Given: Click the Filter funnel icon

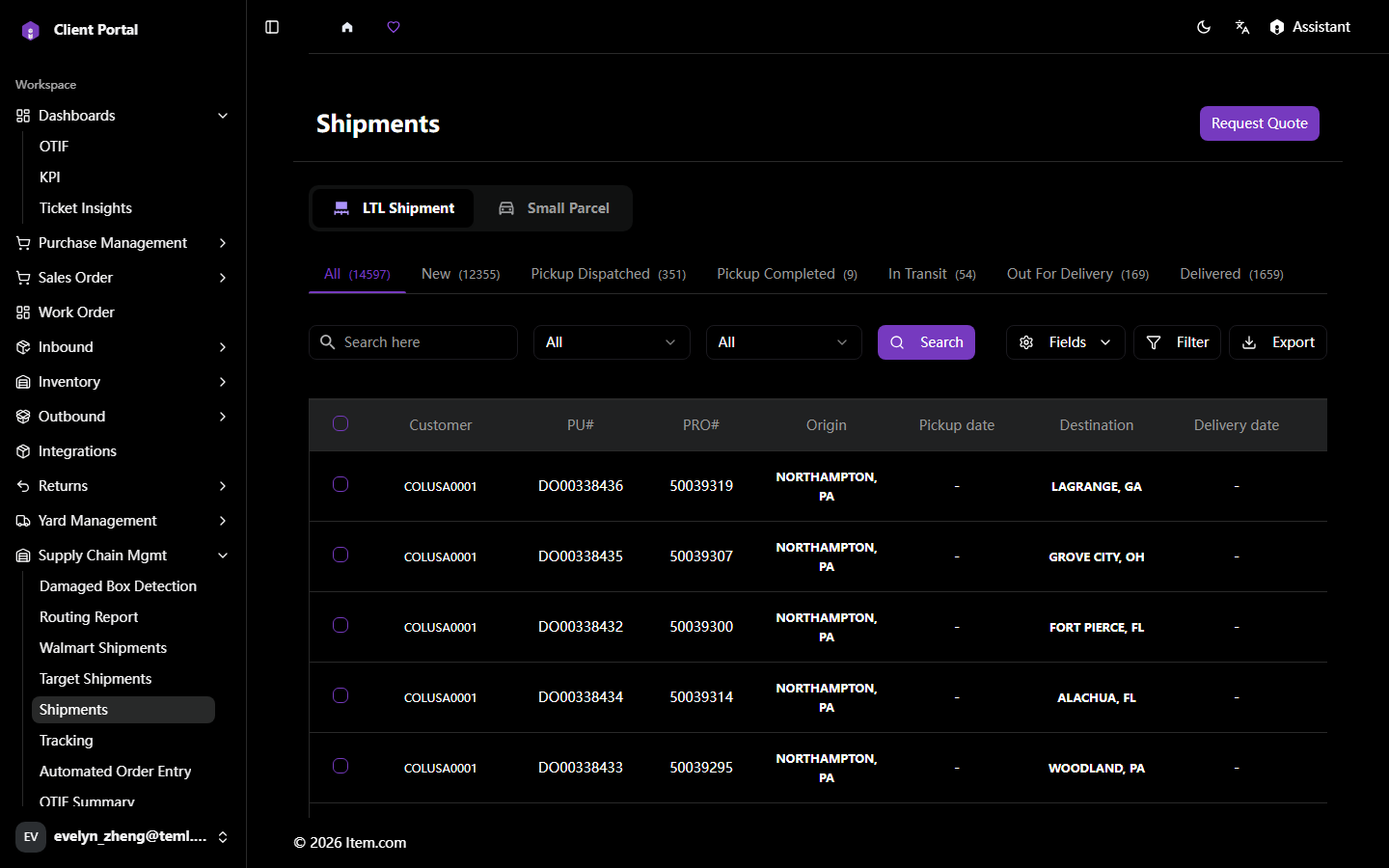Looking at the screenshot, I should pyautogui.click(x=1154, y=342).
